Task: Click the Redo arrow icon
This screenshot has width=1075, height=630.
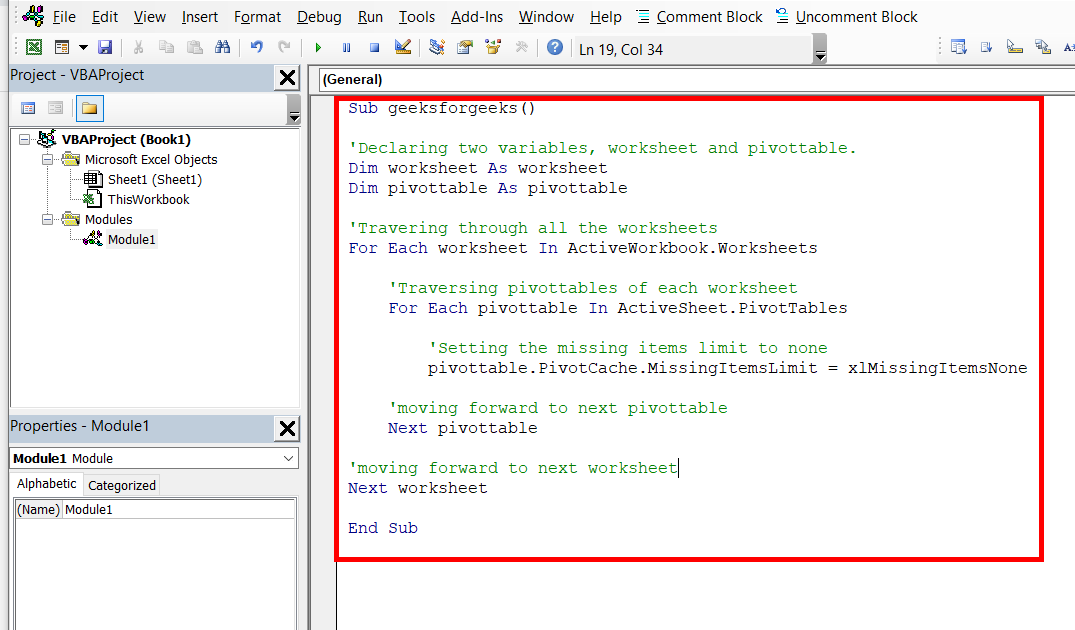Action: [285, 47]
